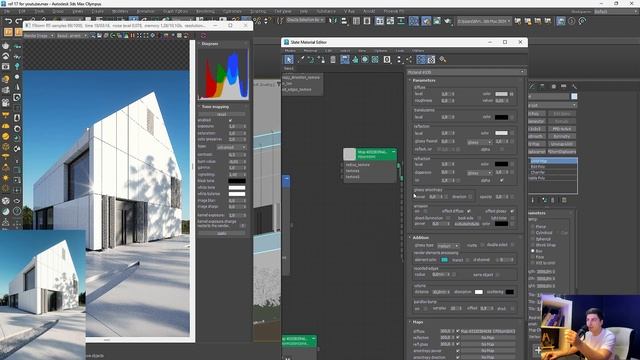This screenshot has height=360, width=640.
Task: Click the Unwrap UVW button in command panel
Action: (x=562, y=144)
